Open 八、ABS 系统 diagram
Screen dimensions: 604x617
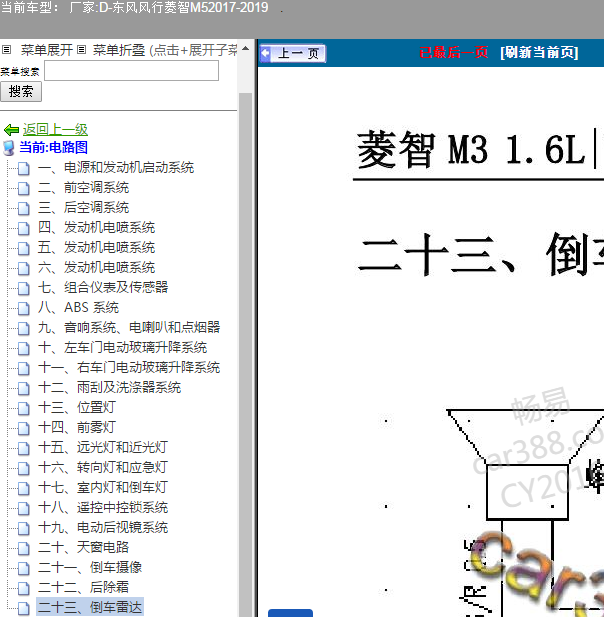78,307
